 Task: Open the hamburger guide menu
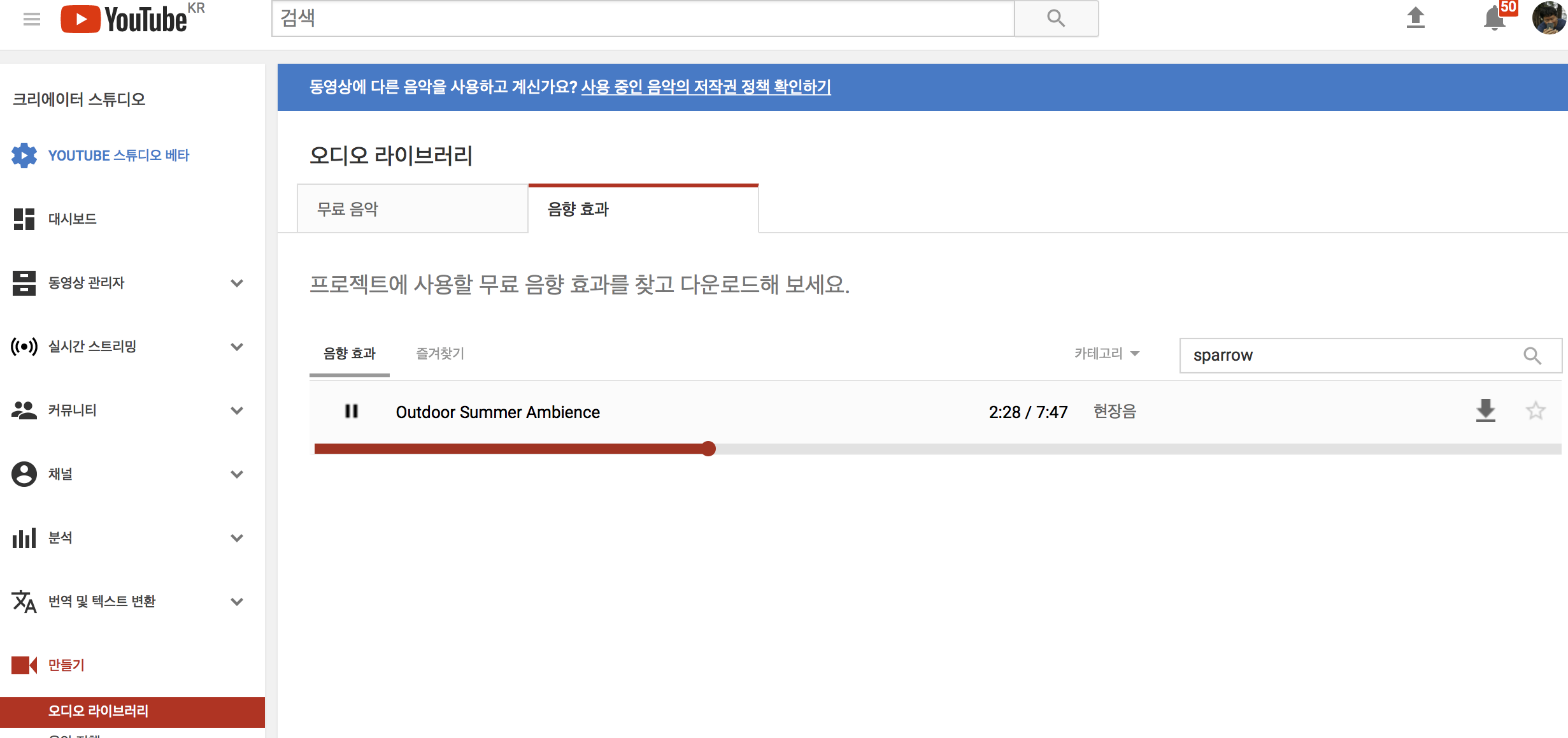31,19
